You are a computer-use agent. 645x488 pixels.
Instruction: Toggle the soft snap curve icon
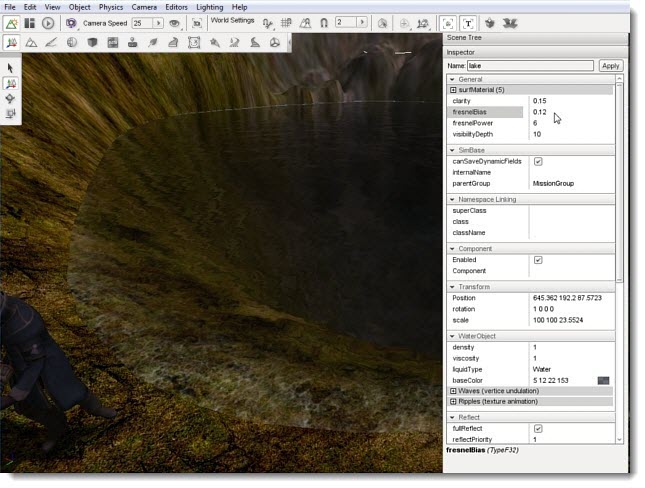268,23
